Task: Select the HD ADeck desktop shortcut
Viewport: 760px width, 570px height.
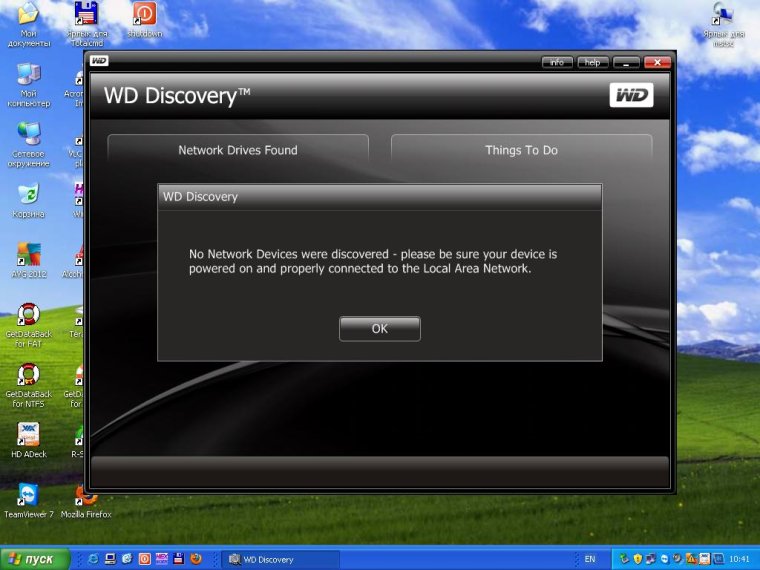Action: pos(29,440)
